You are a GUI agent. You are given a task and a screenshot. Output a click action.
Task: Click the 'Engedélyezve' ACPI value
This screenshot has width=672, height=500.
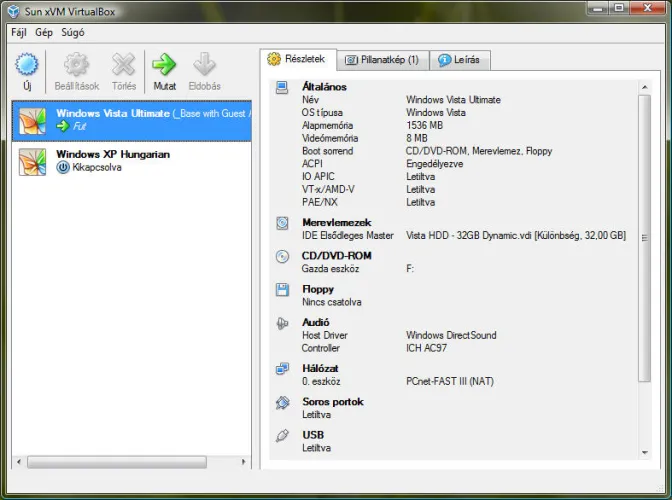[x=434, y=164]
